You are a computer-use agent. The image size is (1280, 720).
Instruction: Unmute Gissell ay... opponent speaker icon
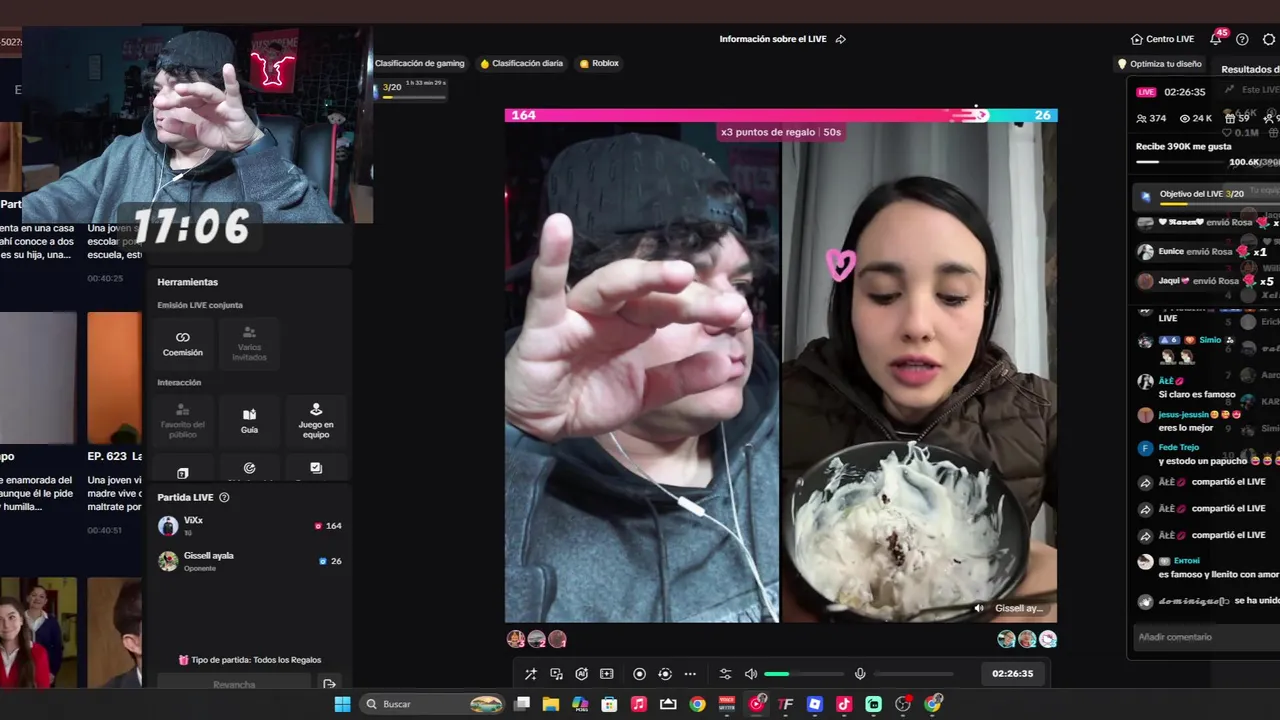[979, 608]
